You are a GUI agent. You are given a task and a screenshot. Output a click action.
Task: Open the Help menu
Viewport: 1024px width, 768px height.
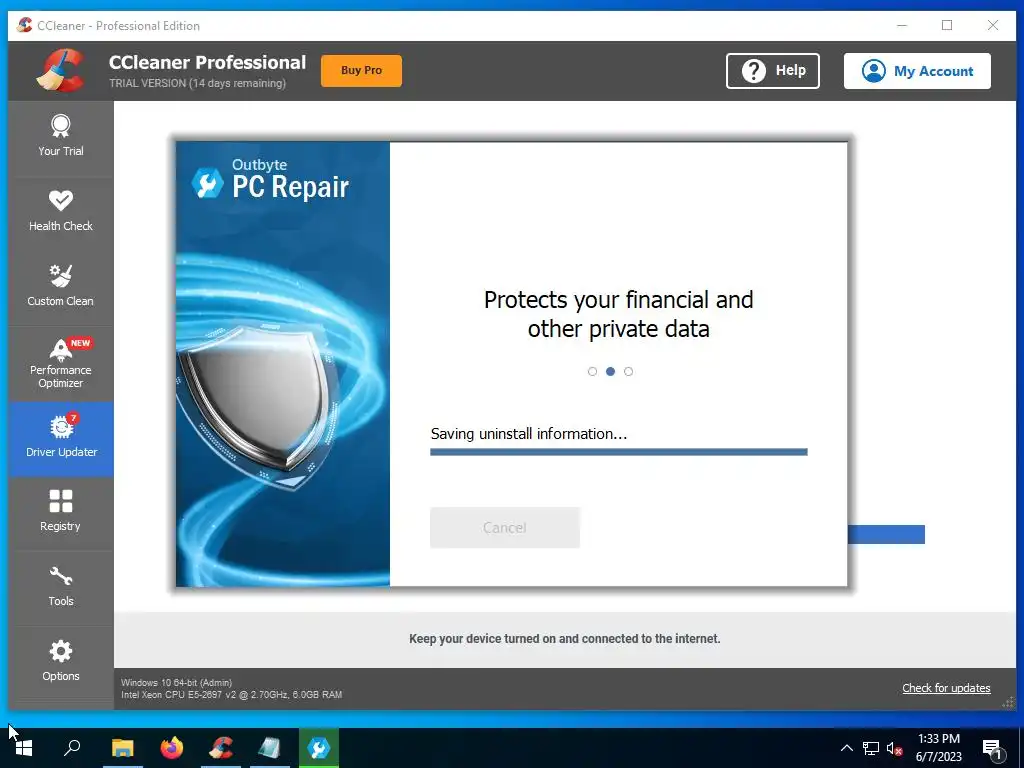click(x=773, y=71)
